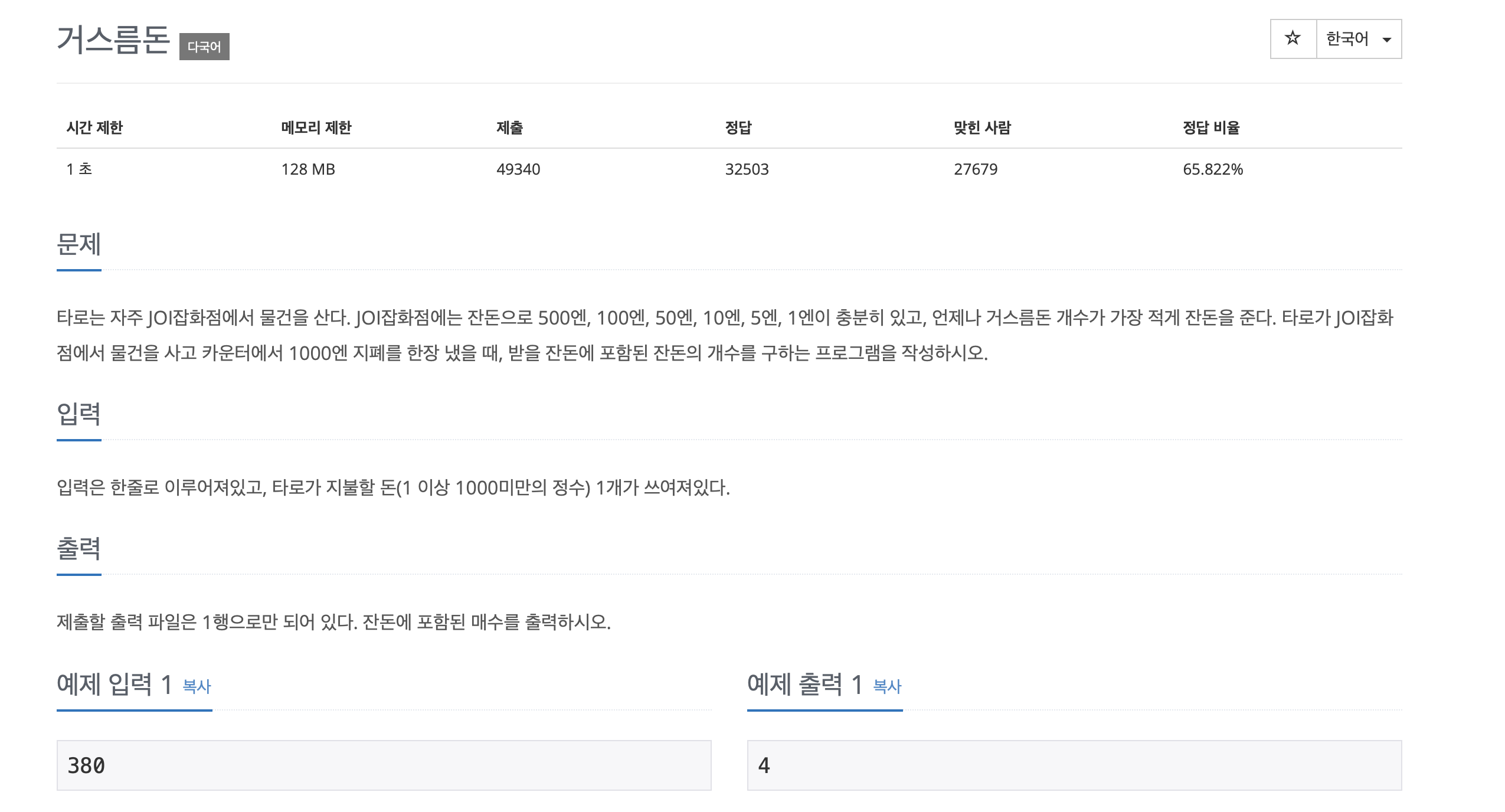Click the 문제 section heading

(78, 244)
